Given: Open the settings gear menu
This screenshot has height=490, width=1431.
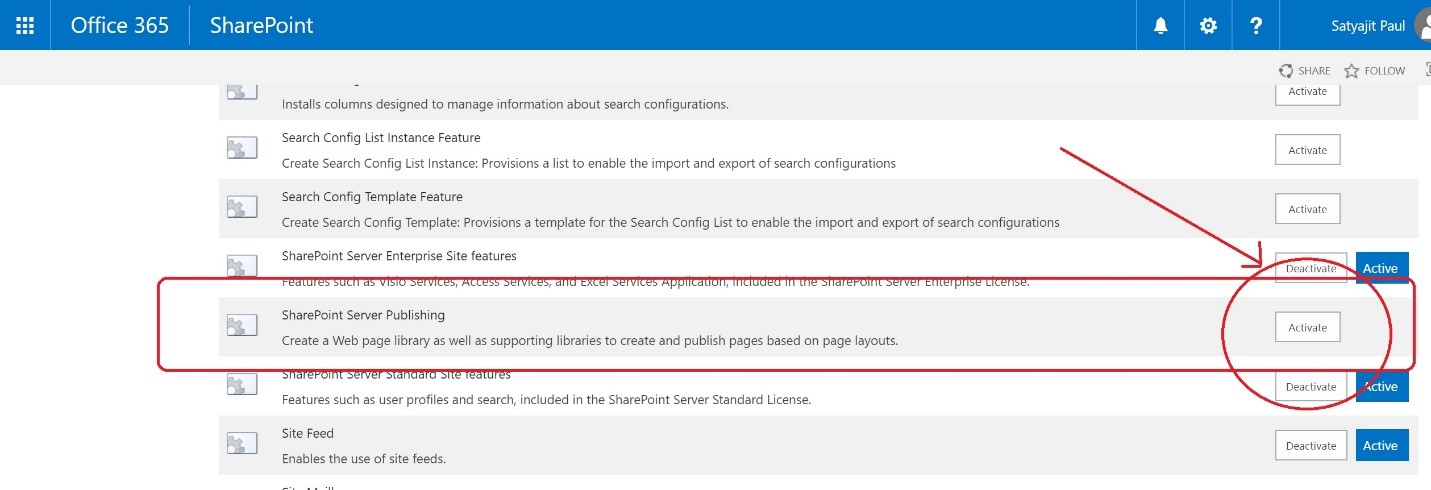Looking at the screenshot, I should pyautogui.click(x=1208, y=26).
